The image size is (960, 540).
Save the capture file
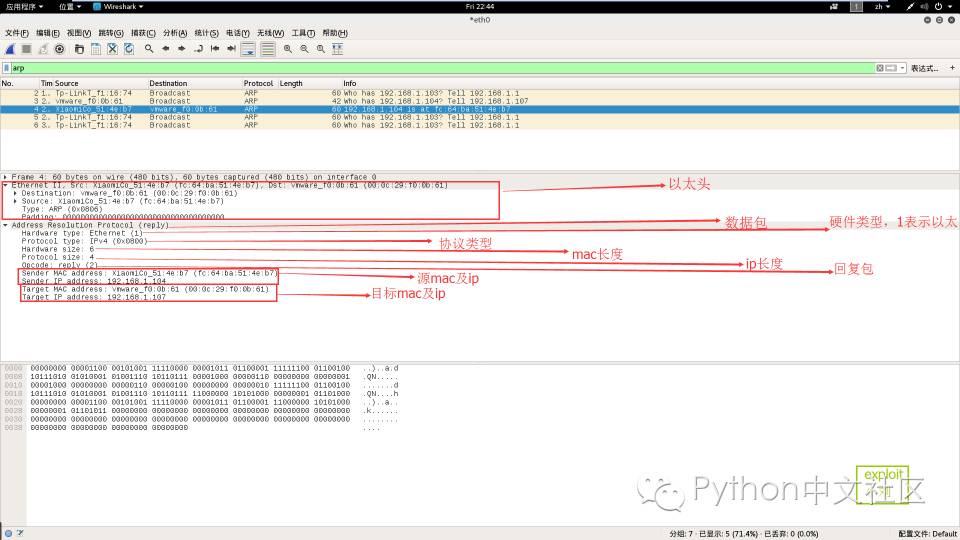96,49
